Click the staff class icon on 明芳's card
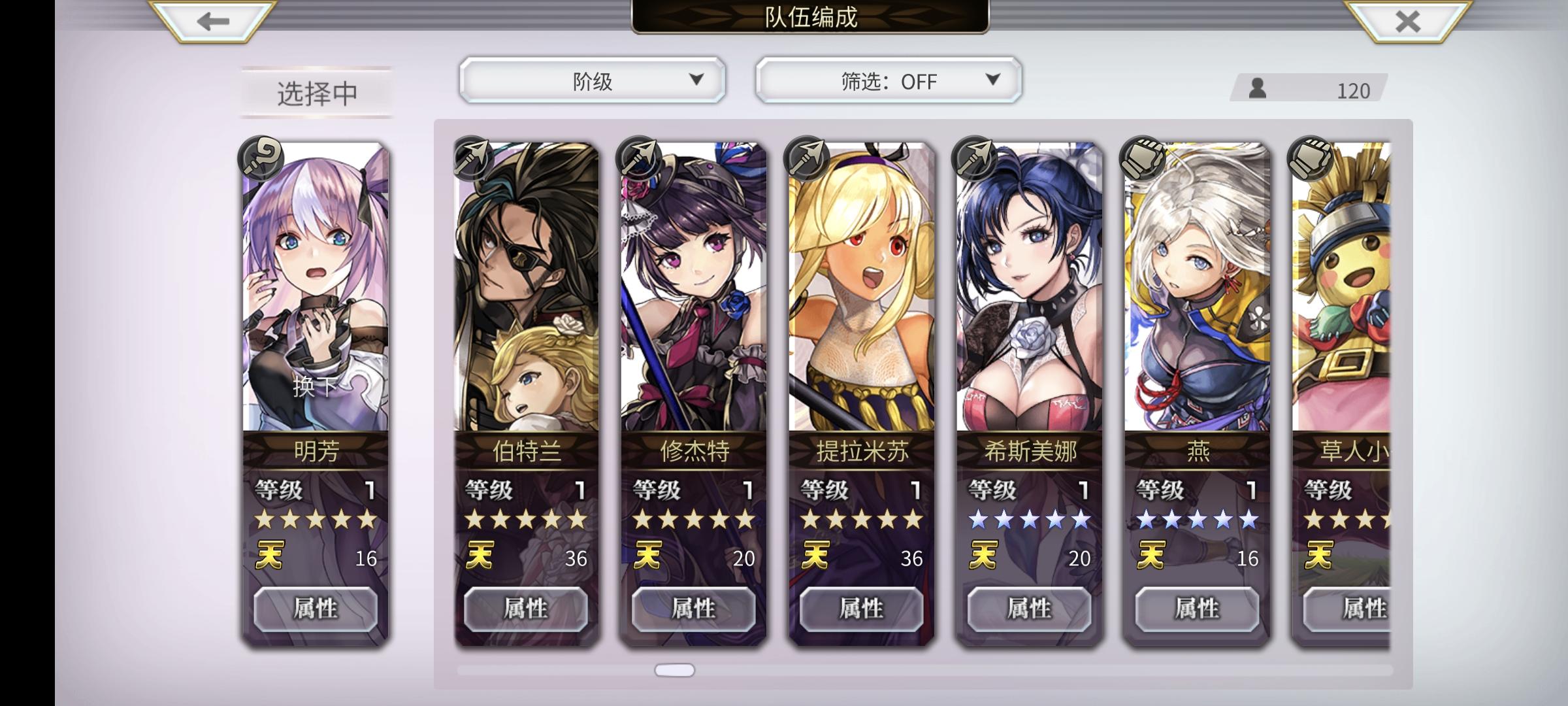Screen dimensions: 1568x706 click(x=261, y=158)
